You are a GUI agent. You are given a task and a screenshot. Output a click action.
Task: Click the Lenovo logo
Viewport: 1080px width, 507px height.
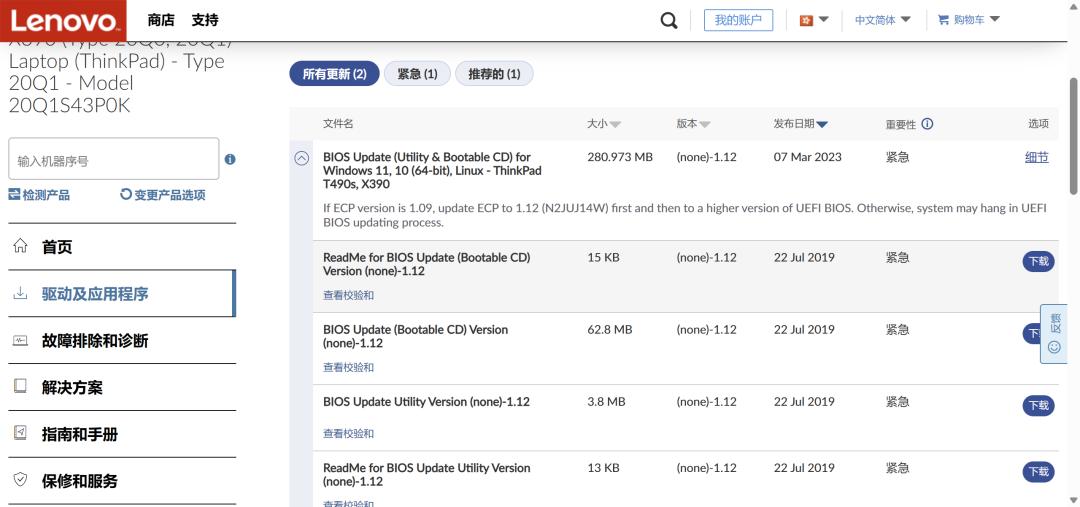tap(63, 20)
